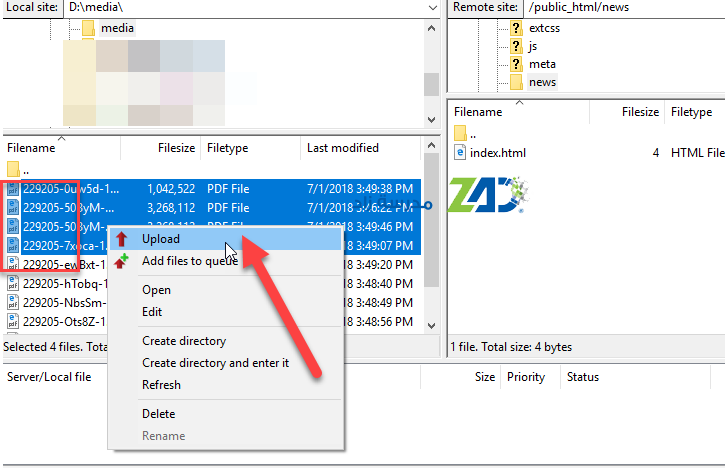Click the red Upload arrow icon

pyautogui.click(x=122, y=240)
